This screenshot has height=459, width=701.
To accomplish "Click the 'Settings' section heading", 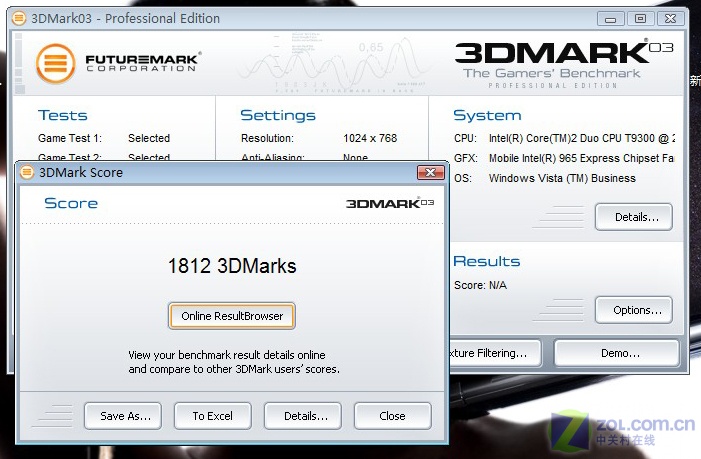I will pos(278,115).
